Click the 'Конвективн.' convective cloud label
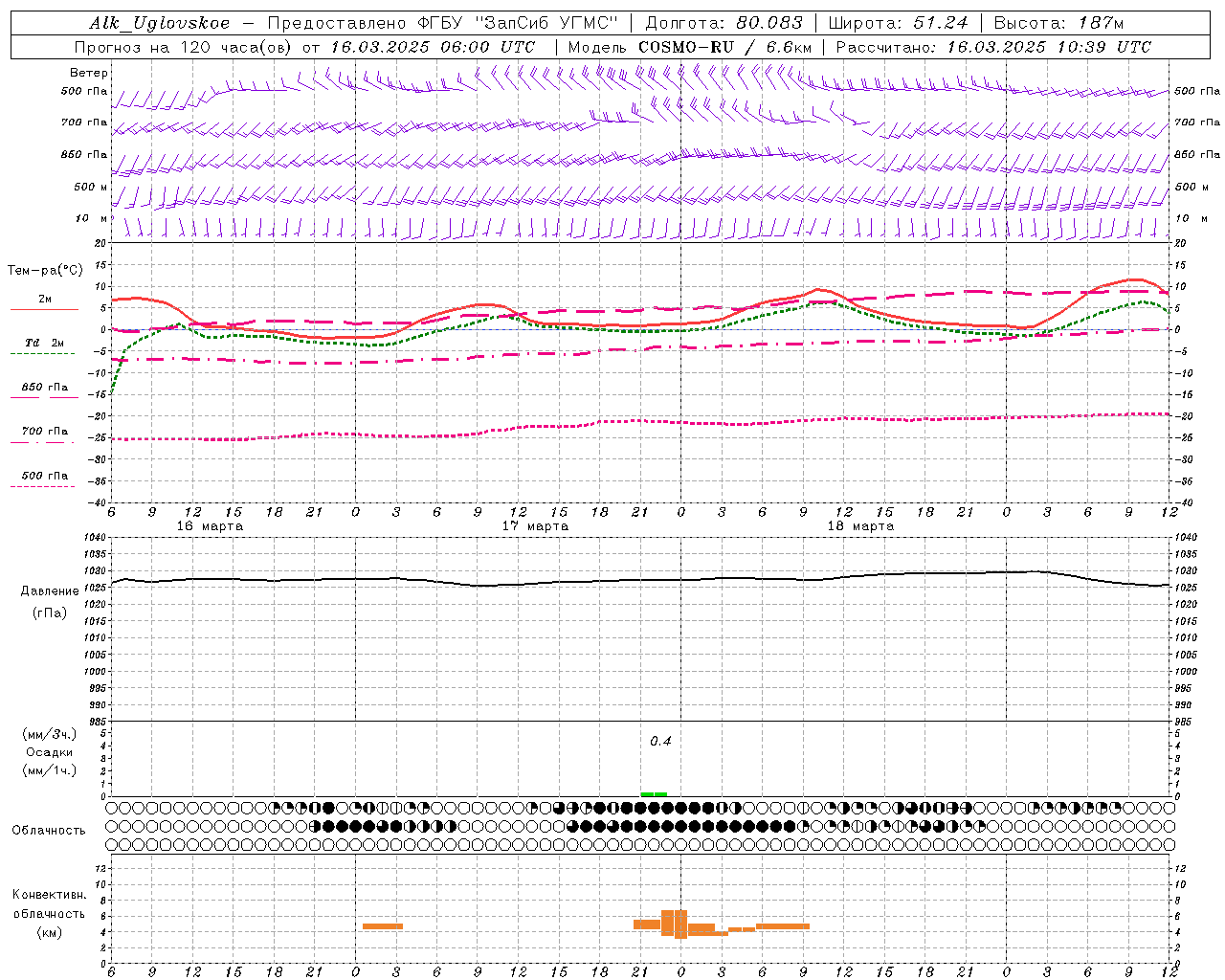This screenshot has width=1225, height=980. (x=49, y=895)
